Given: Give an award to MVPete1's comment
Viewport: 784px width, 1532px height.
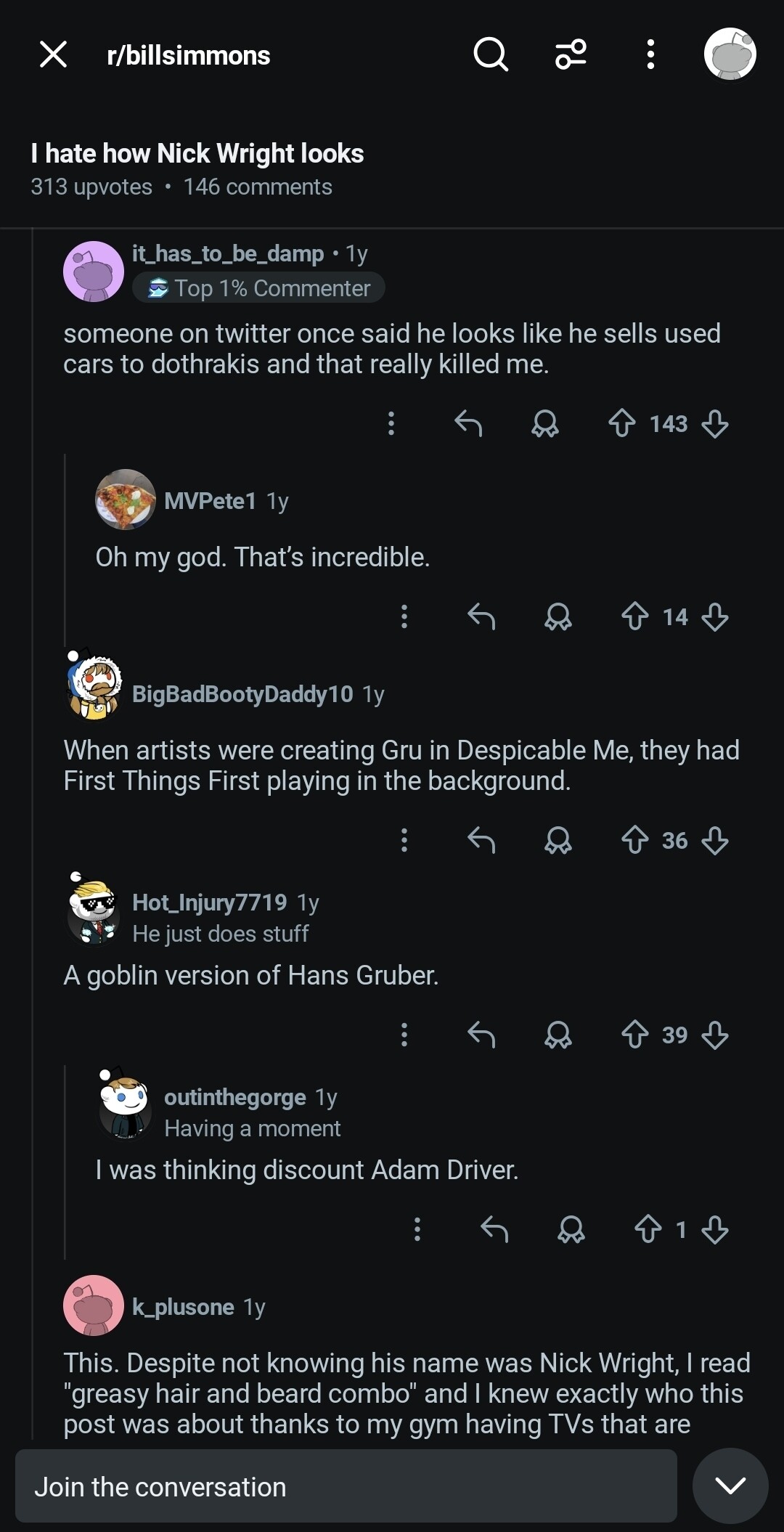Looking at the screenshot, I should tap(558, 617).
